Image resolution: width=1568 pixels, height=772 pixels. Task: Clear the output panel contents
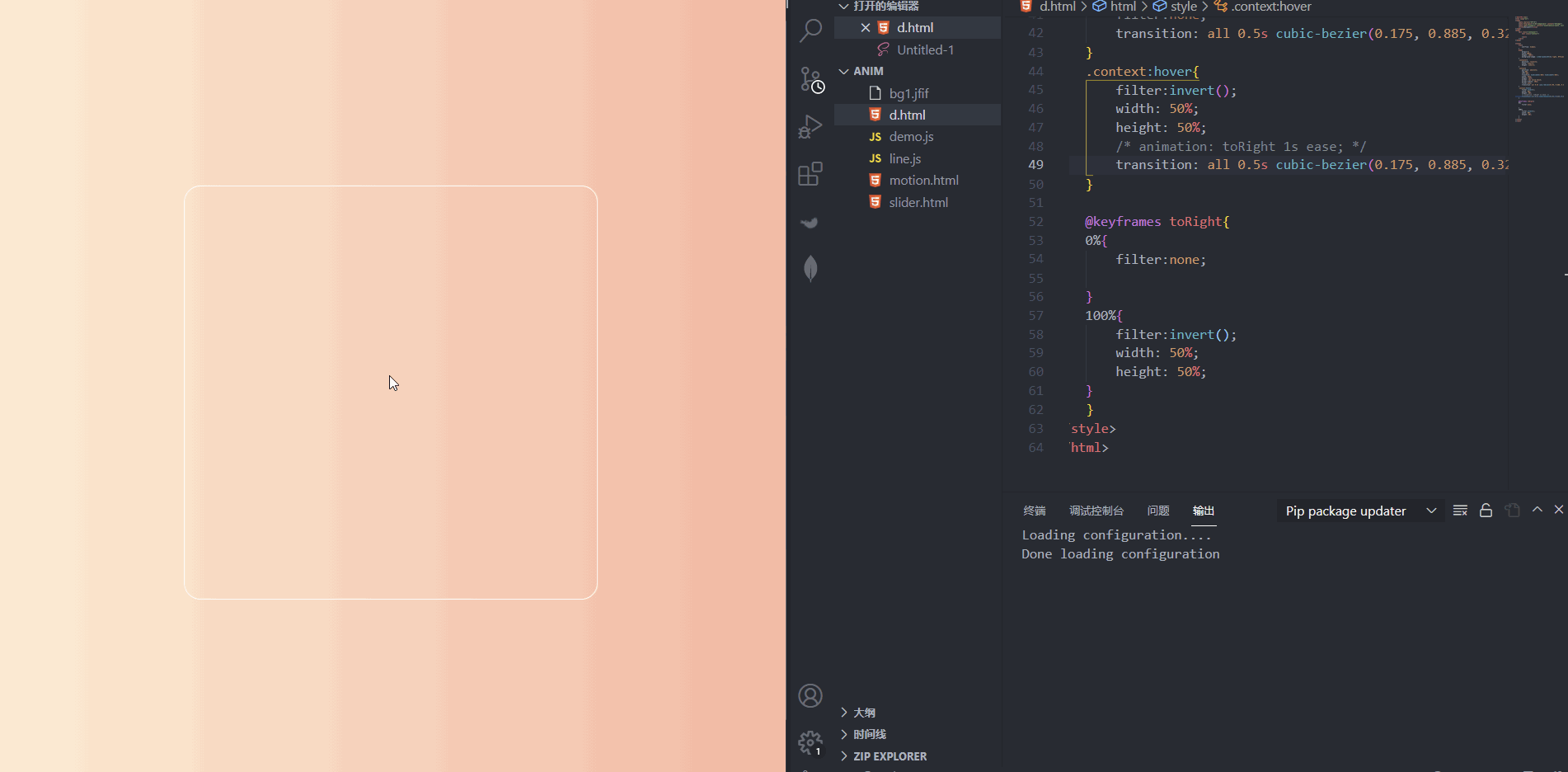(x=1460, y=511)
